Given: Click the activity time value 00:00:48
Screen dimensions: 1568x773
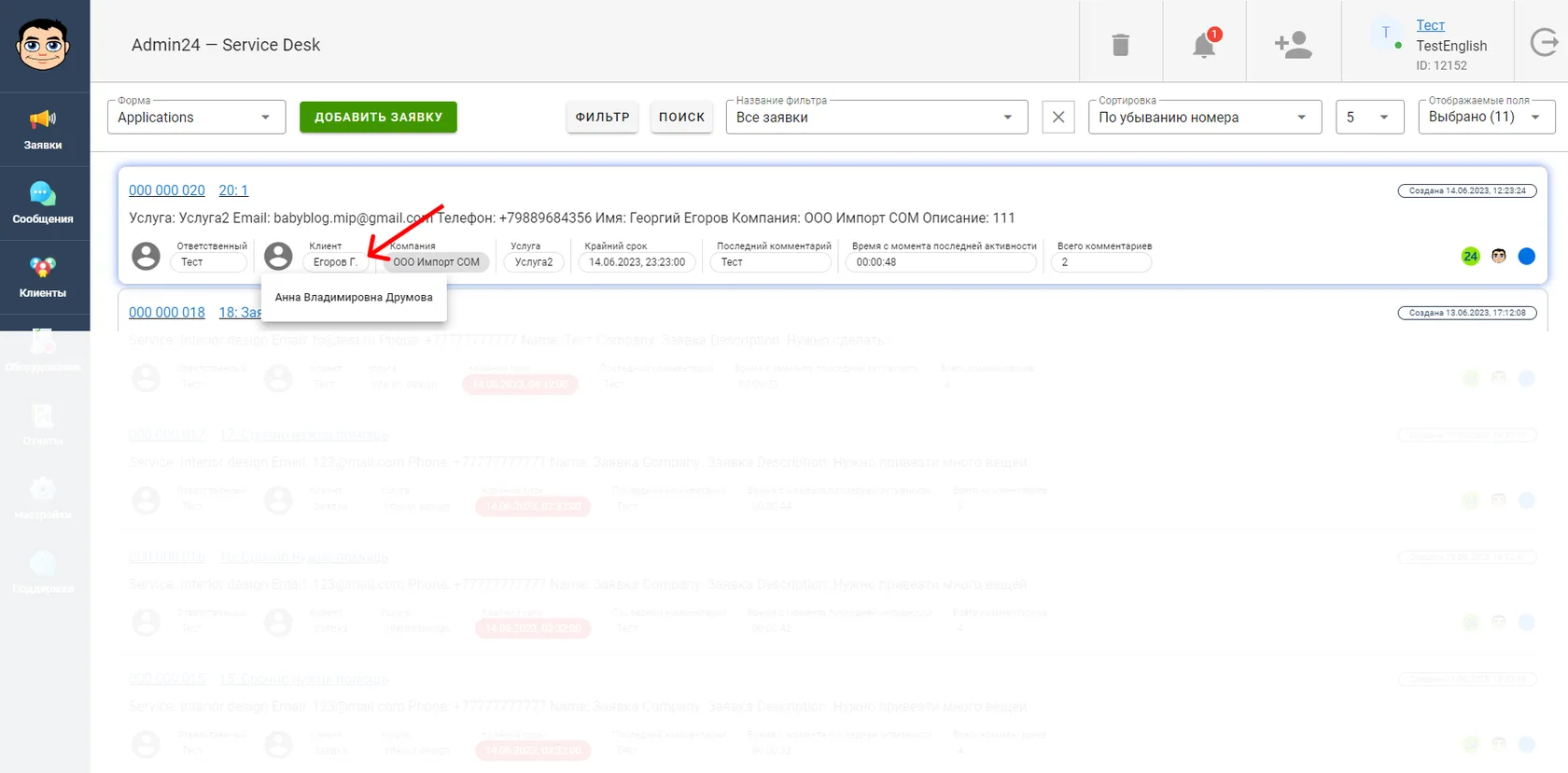Looking at the screenshot, I should 941,262.
